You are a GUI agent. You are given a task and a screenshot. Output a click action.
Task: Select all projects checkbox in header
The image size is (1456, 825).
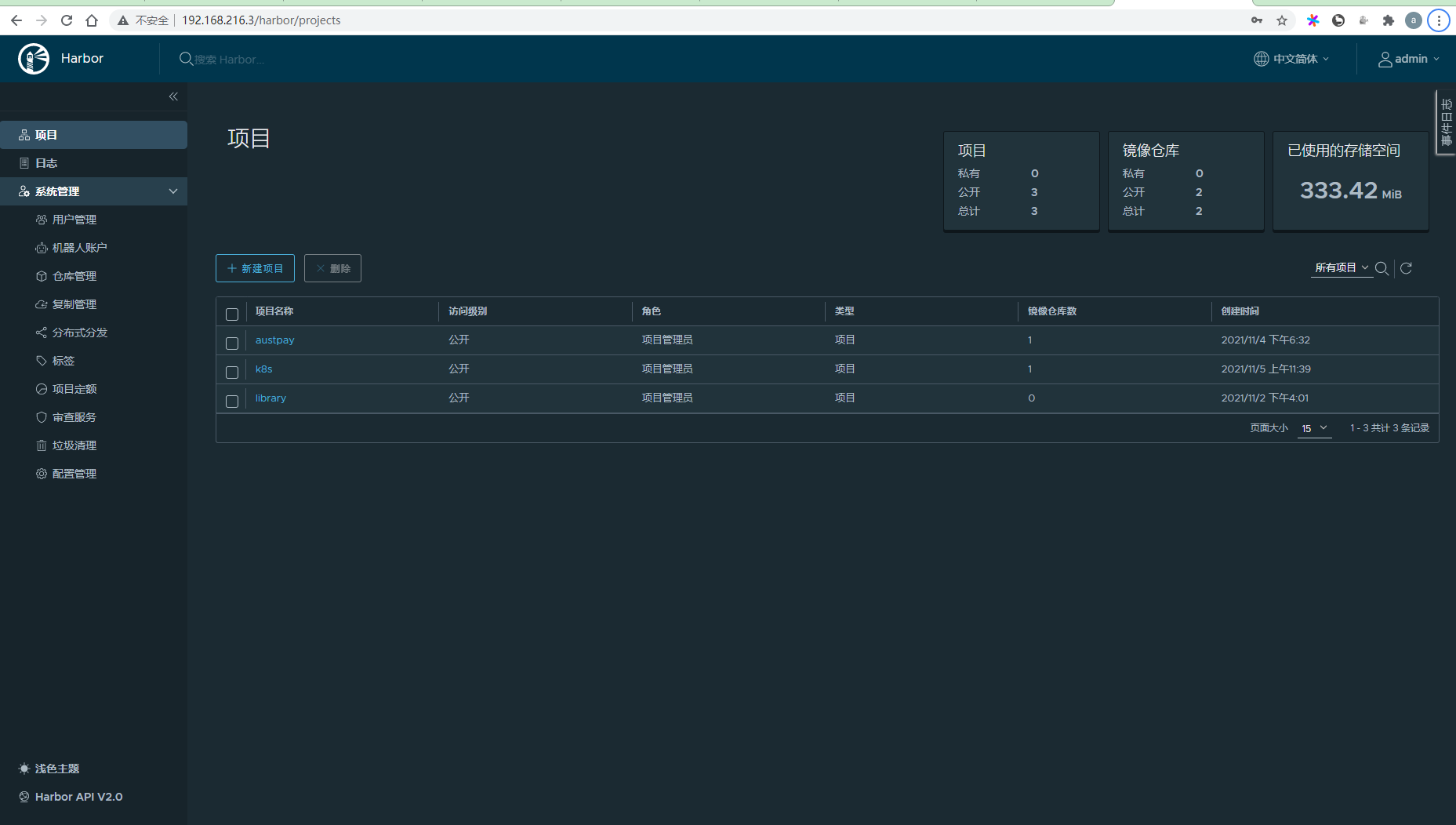tap(232, 314)
